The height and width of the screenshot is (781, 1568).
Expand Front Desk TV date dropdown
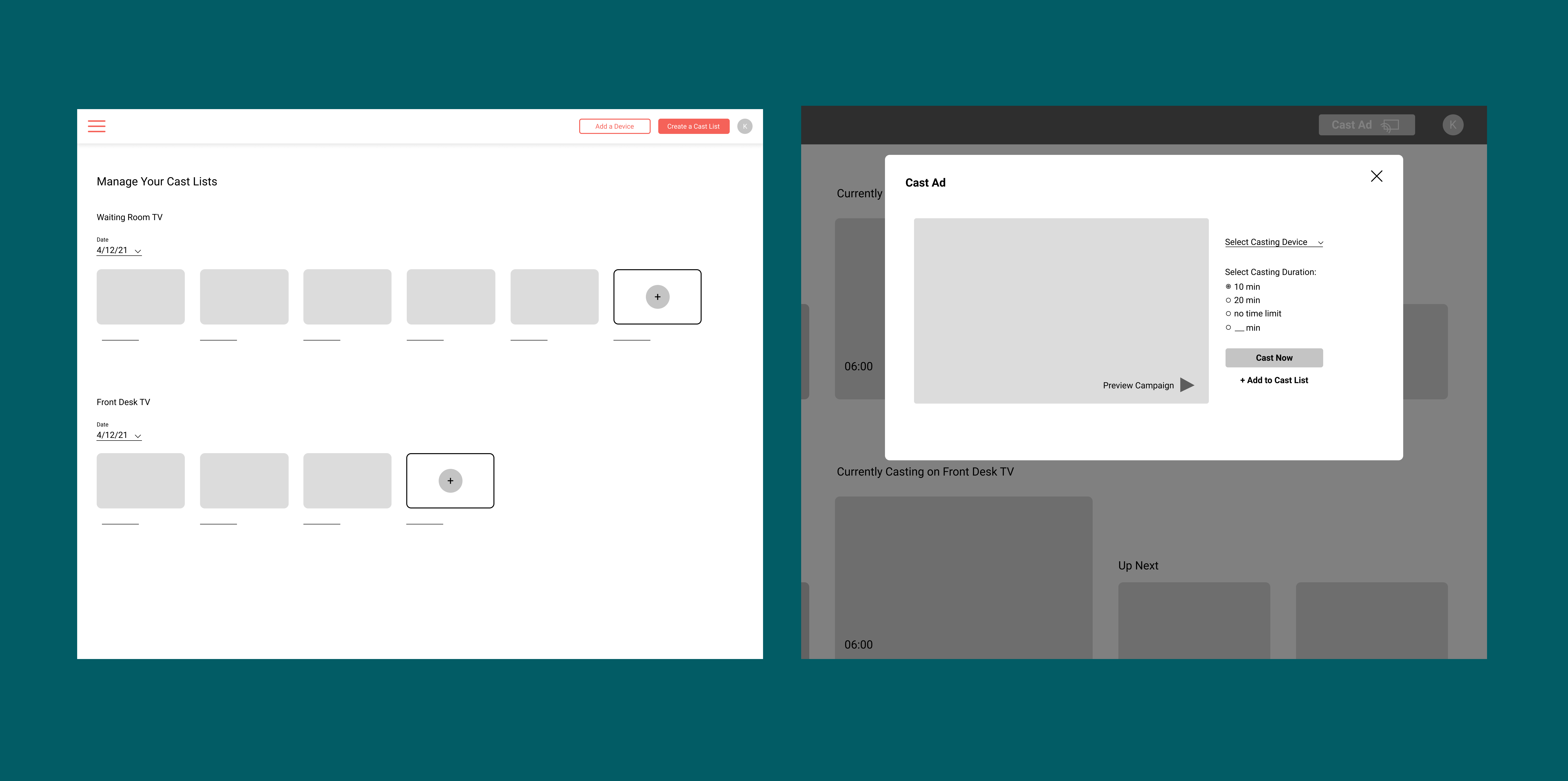[119, 435]
